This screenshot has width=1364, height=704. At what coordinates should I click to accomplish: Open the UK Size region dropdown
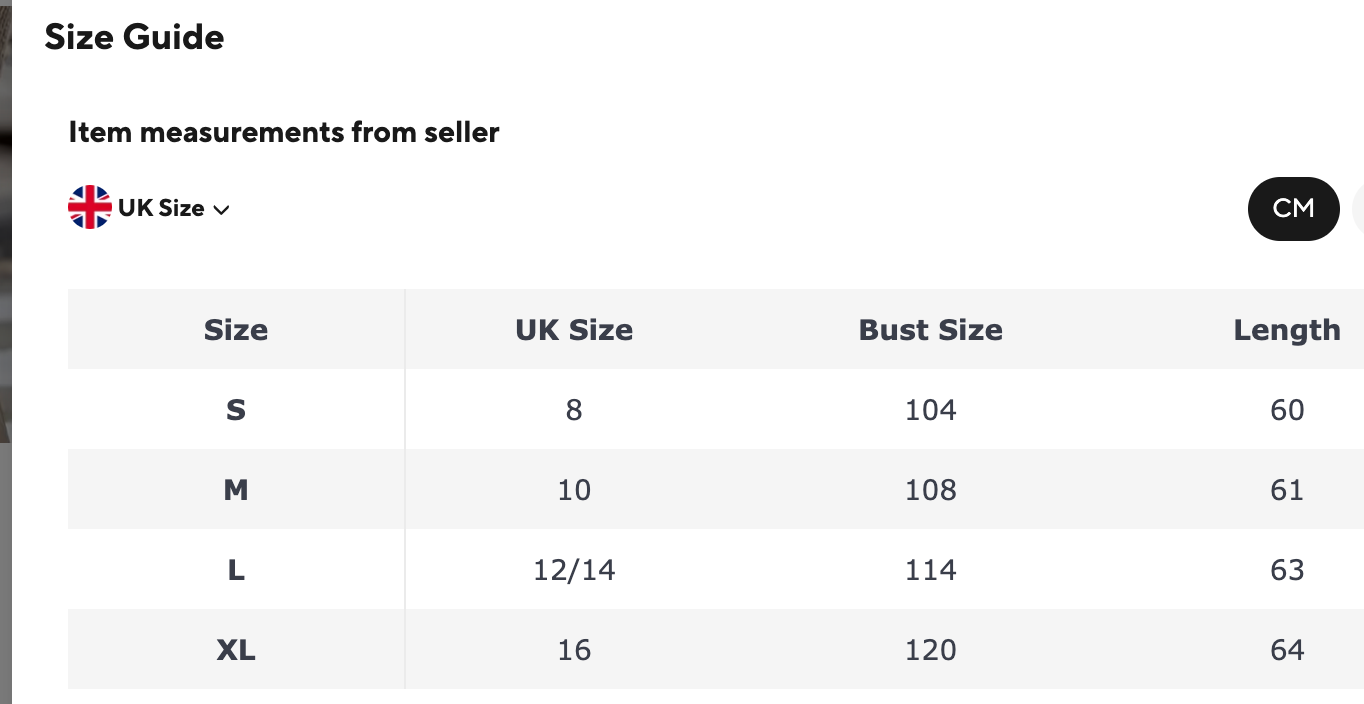point(161,208)
